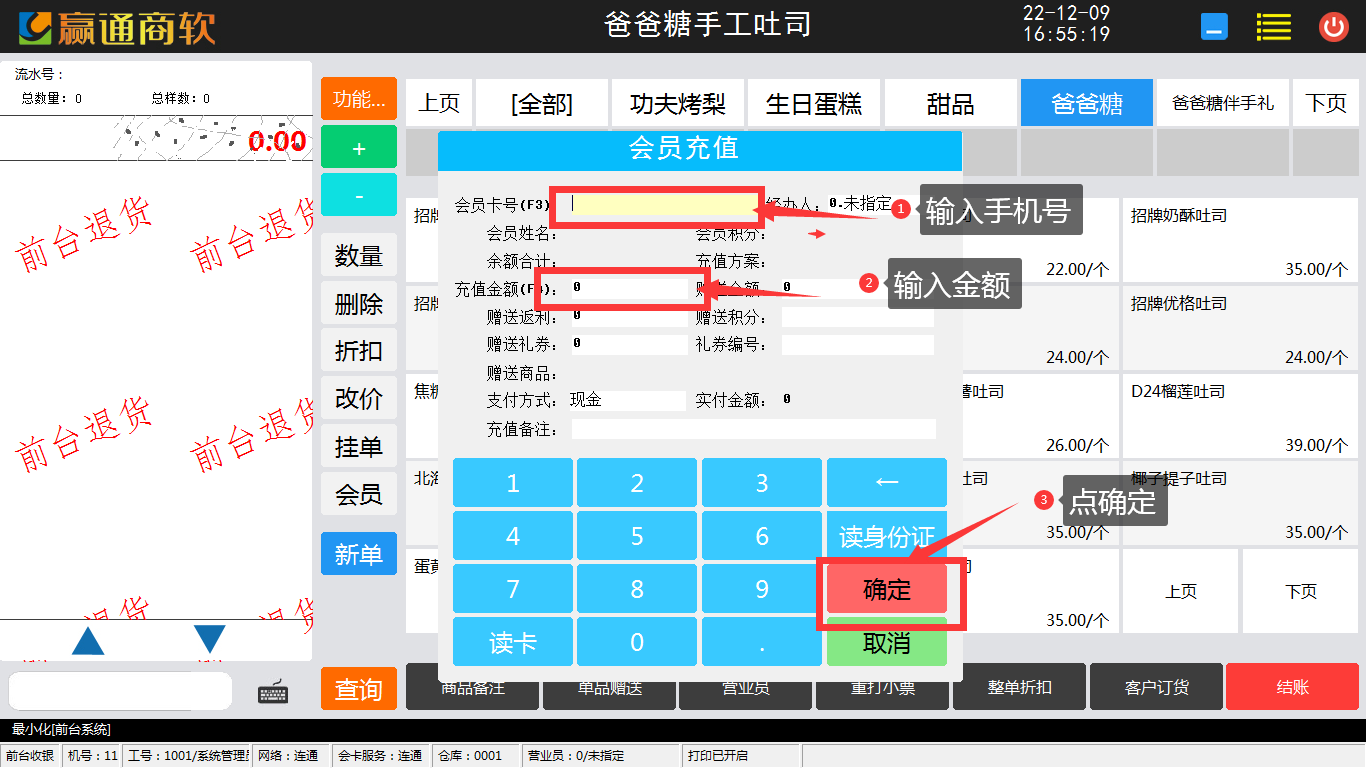This screenshot has width=1366, height=768.
Task: Tap keypad digit 2
Action: click(637, 483)
